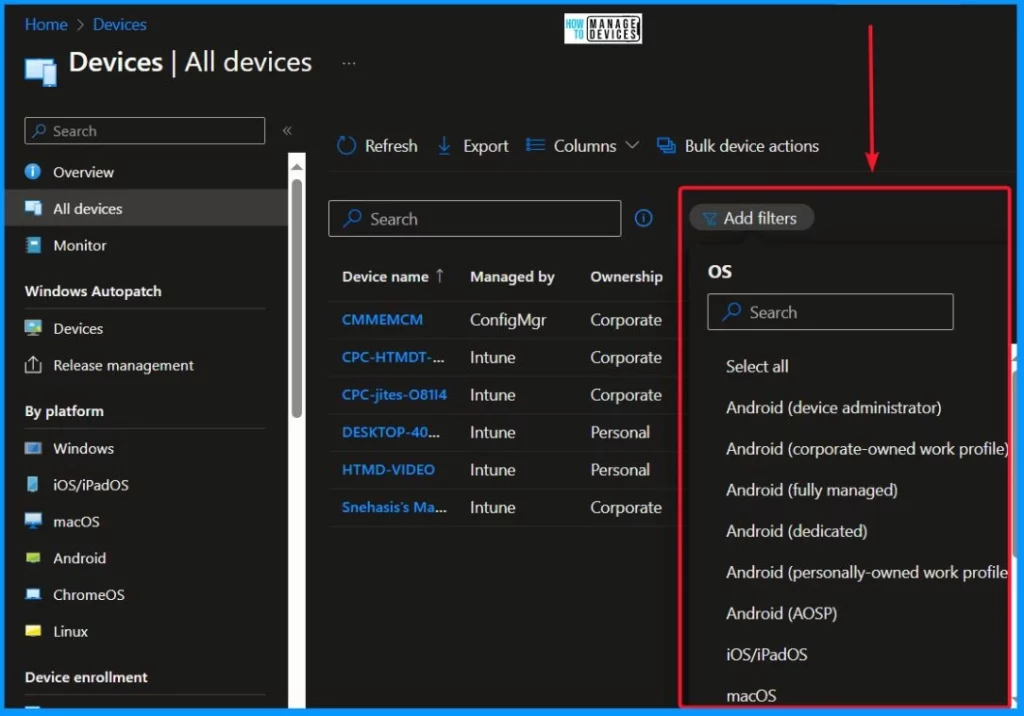Click the info icon beside device search

coord(643,218)
